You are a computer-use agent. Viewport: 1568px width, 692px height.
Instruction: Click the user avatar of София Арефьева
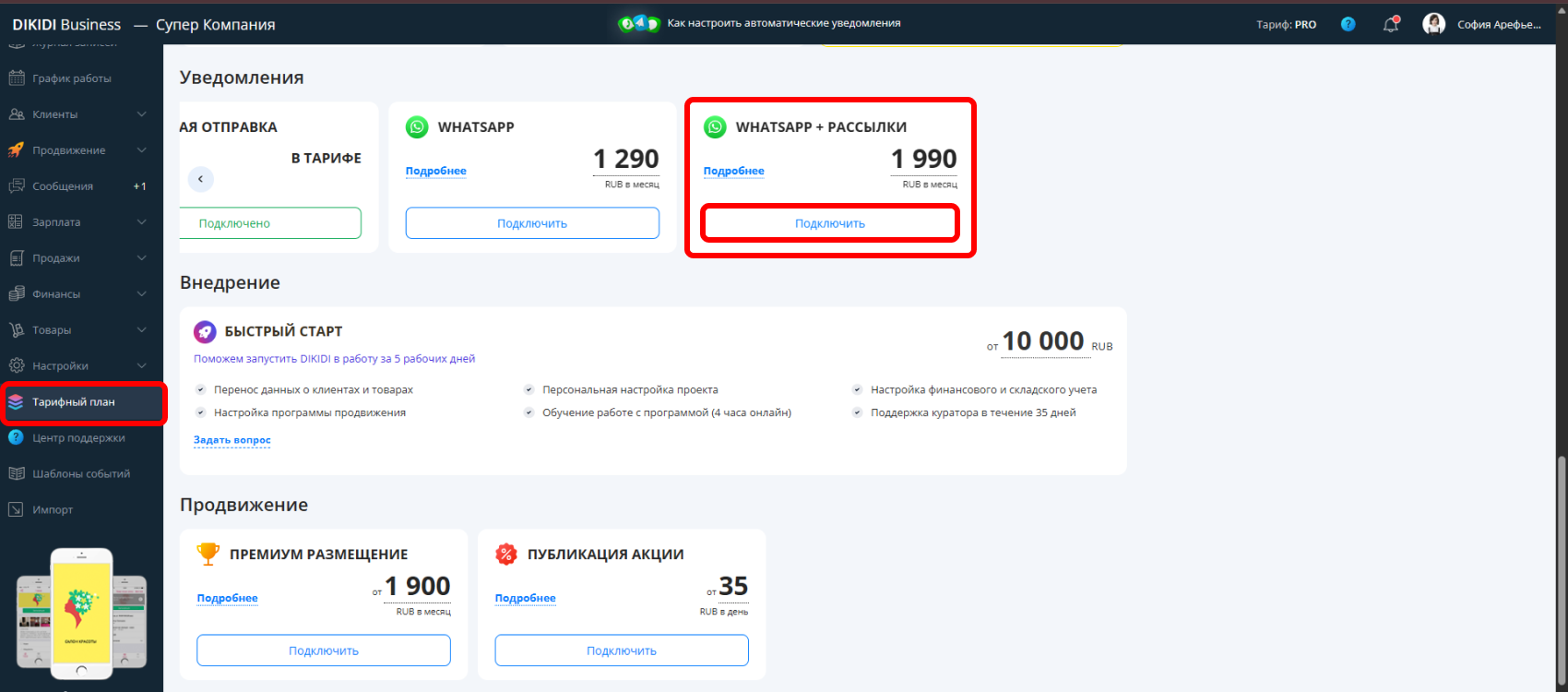(x=1433, y=24)
